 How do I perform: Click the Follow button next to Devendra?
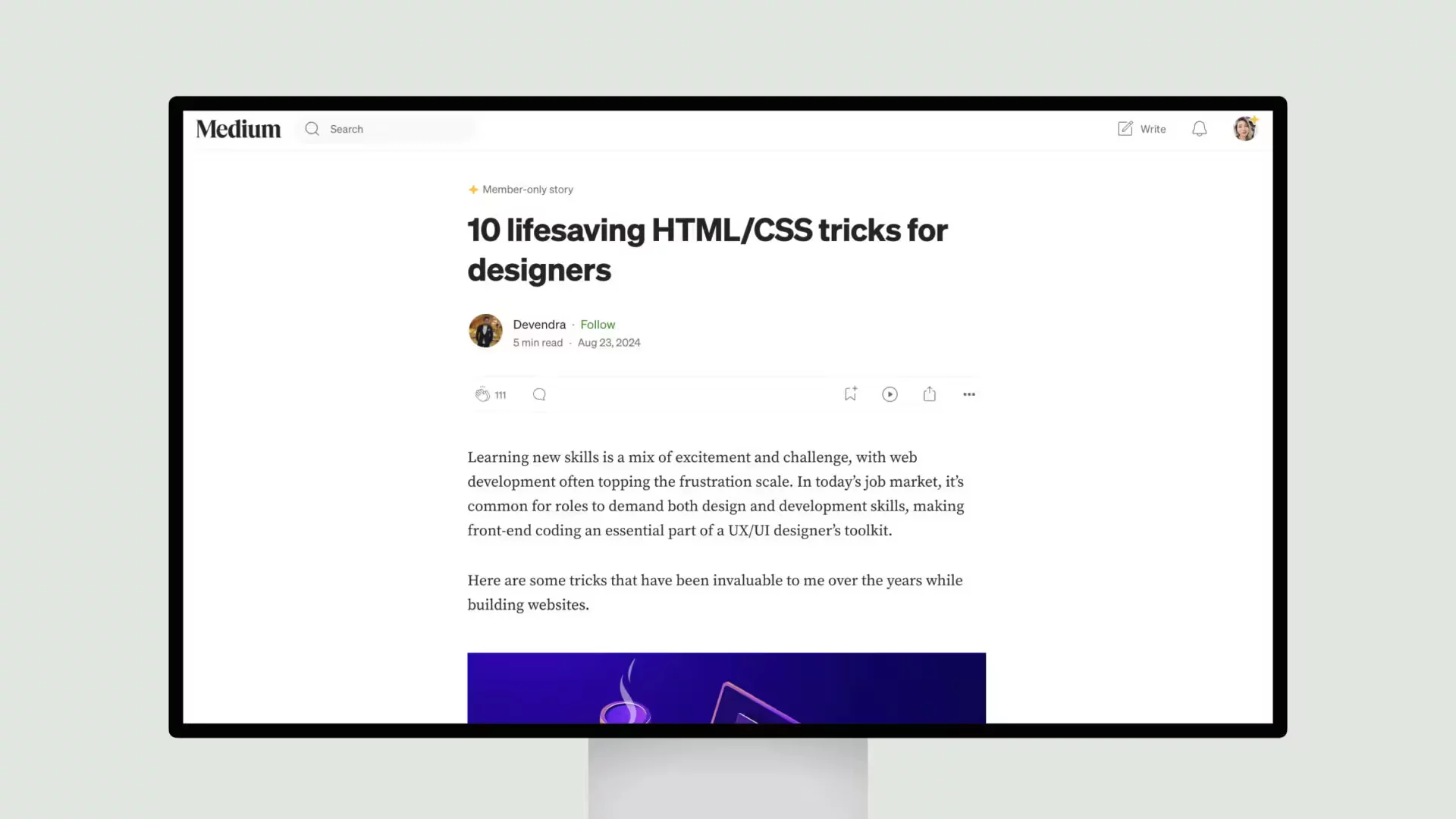(x=597, y=324)
